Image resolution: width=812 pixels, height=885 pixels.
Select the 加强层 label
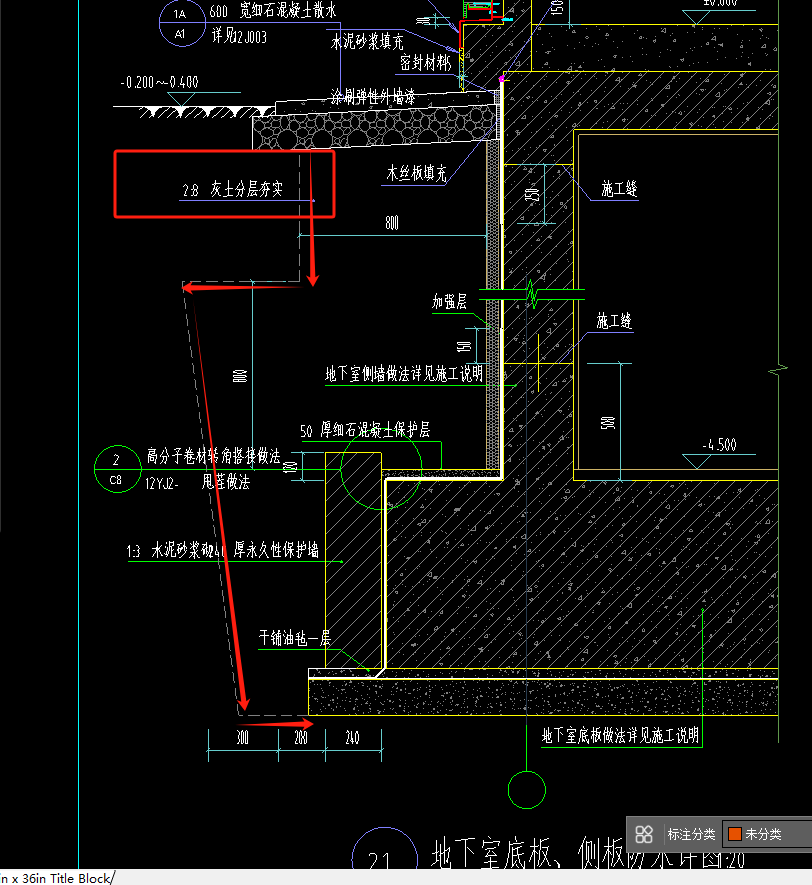(x=449, y=301)
